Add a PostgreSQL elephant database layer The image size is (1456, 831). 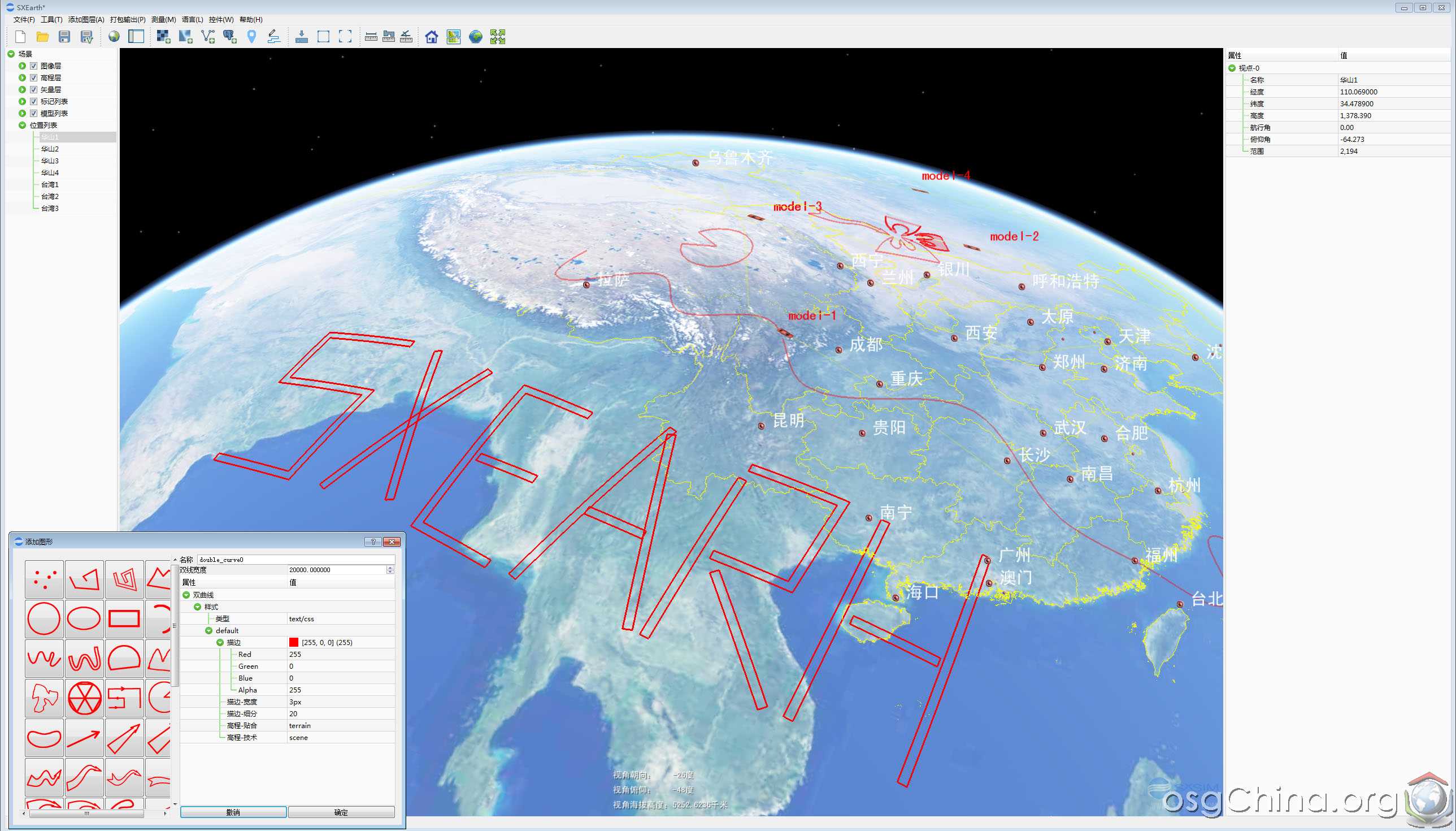point(230,37)
